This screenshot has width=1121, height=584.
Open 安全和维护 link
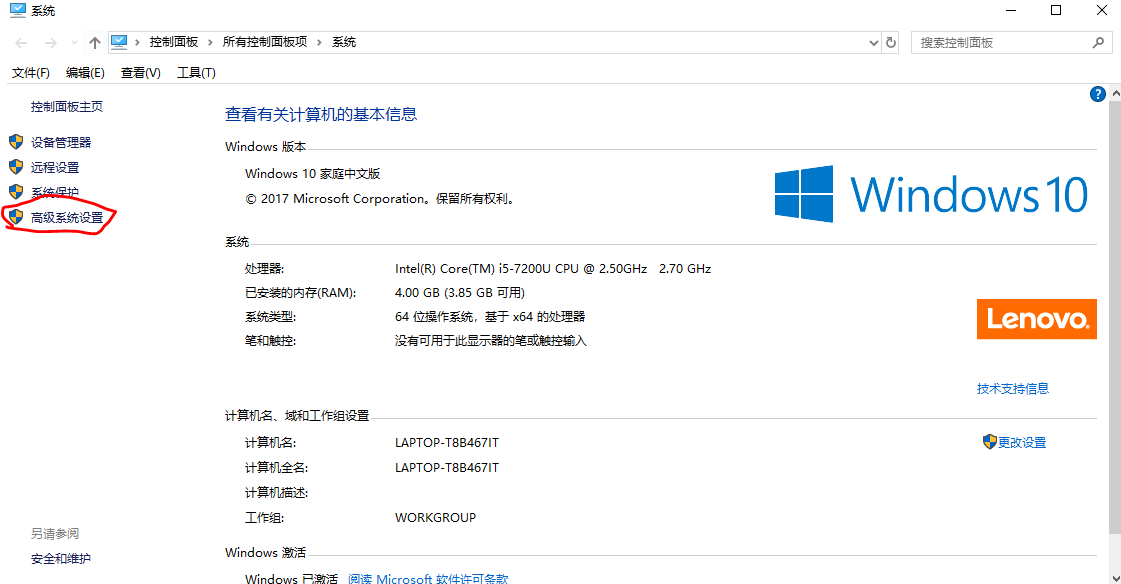click(61, 559)
